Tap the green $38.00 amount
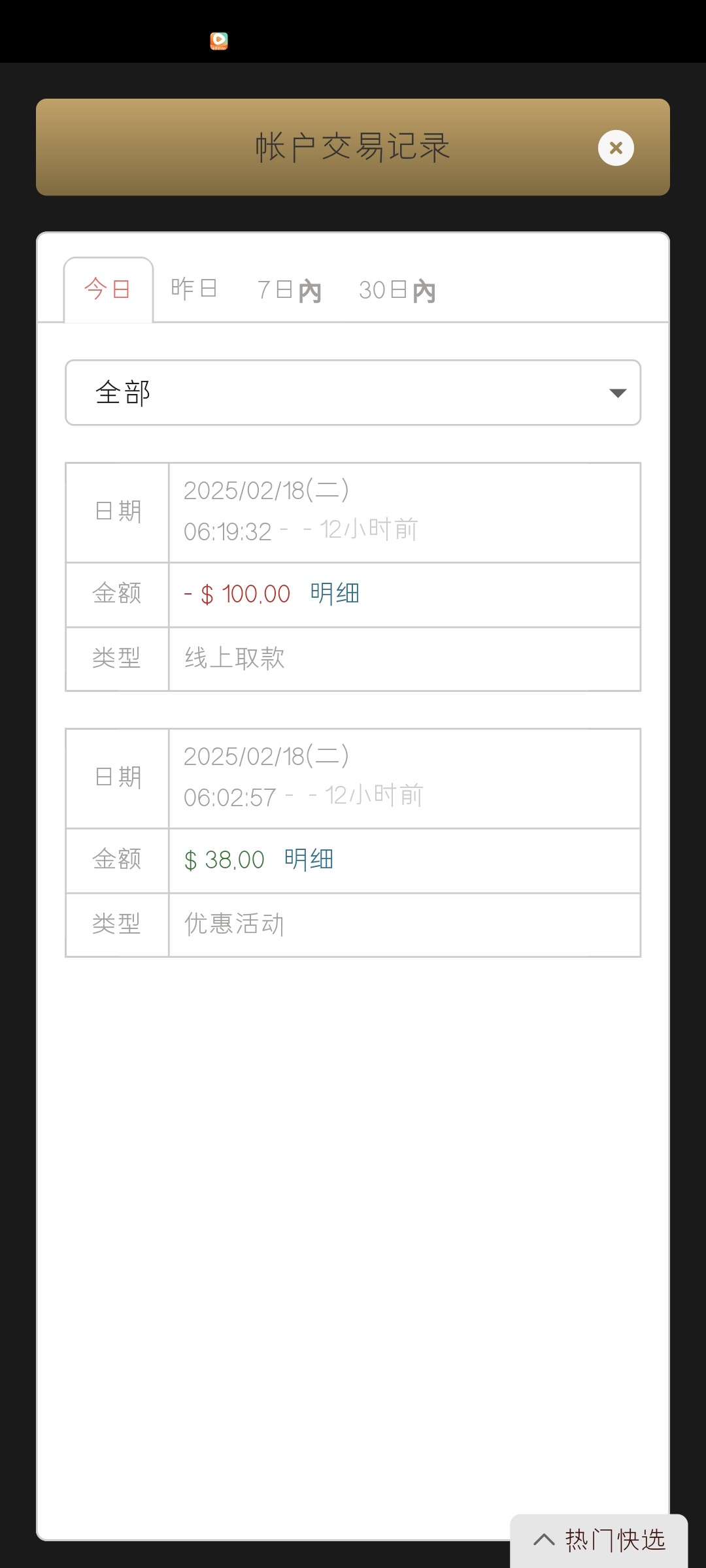Image resolution: width=706 pixels, height=1568 pixels. (224, 860)
